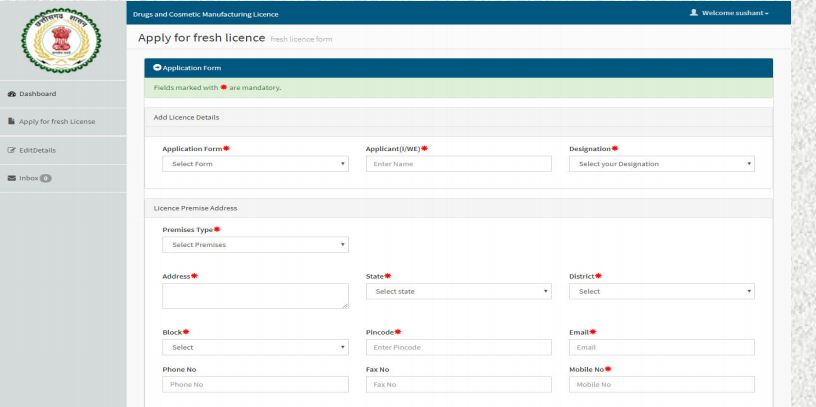Choose a District from the dropdown
Image resolution: width=816 pixels, height=407 pixels.
(x=660, y=292)
